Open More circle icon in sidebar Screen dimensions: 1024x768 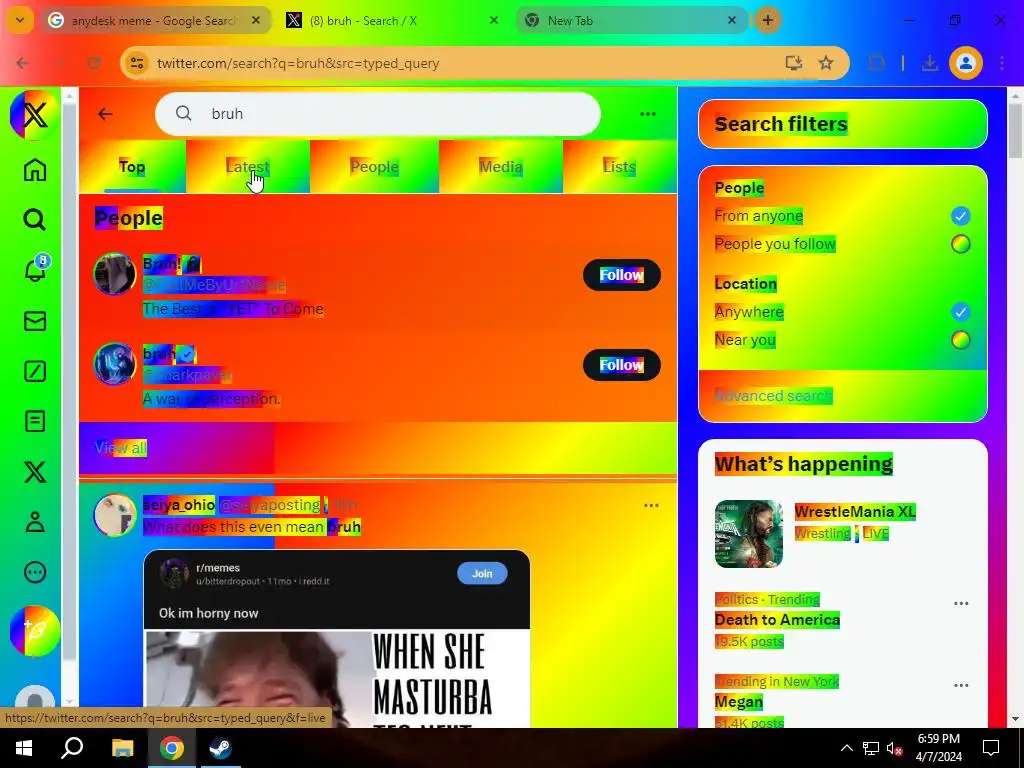(x=35, y=572)
